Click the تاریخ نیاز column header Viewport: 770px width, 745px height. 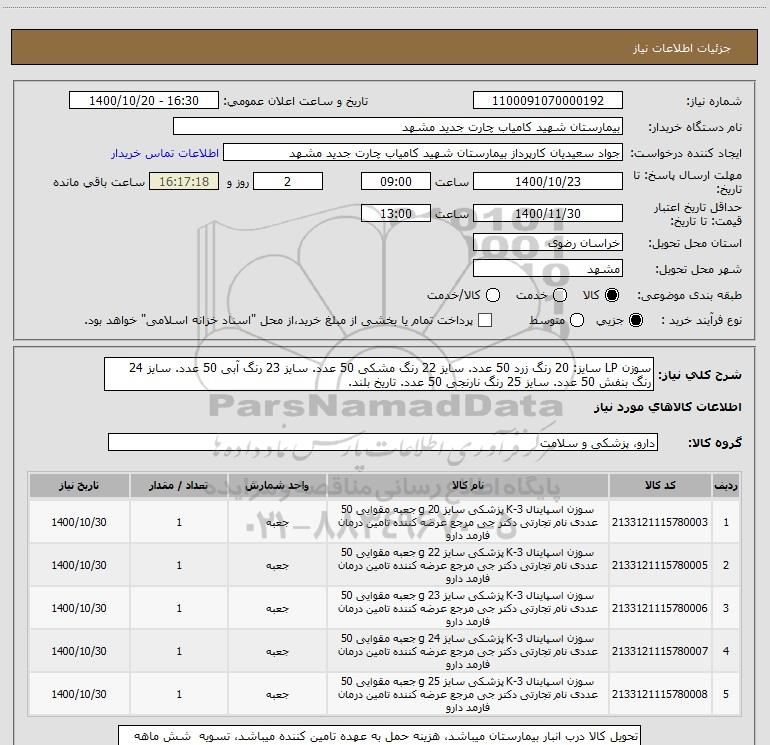pos(79,485)
